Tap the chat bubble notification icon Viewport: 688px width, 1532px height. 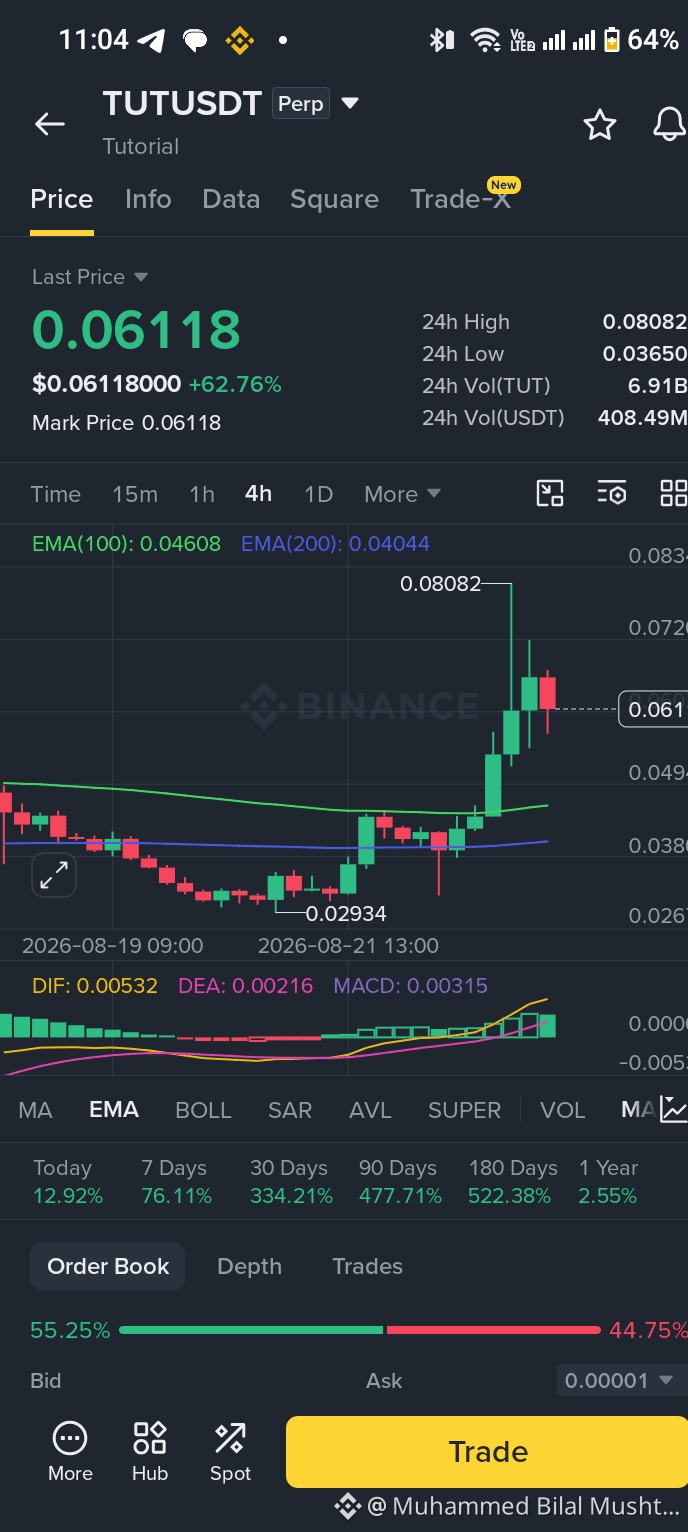[x=195, y=41]
